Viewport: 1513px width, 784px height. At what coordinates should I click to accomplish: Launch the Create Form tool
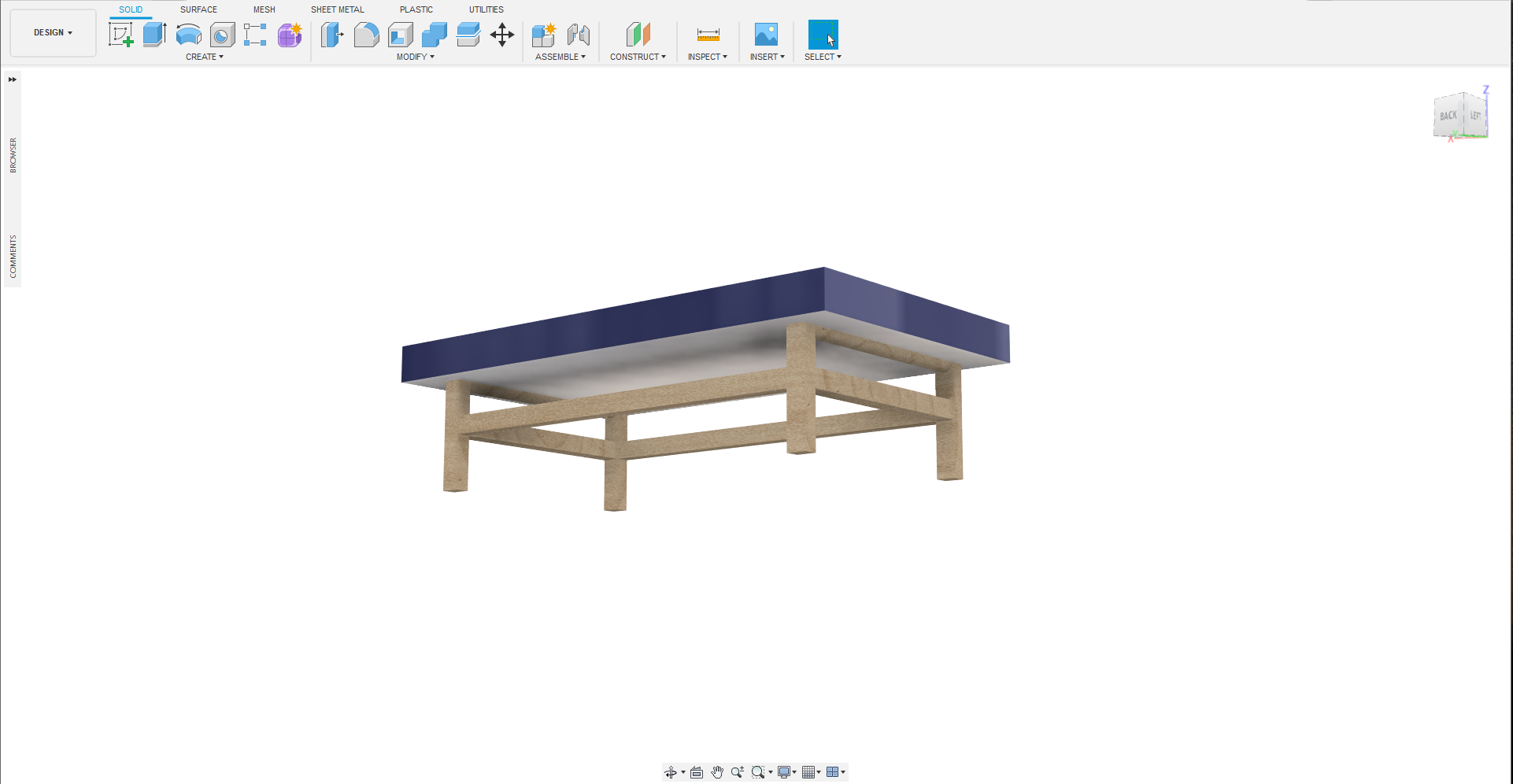(x=289, y=35)
